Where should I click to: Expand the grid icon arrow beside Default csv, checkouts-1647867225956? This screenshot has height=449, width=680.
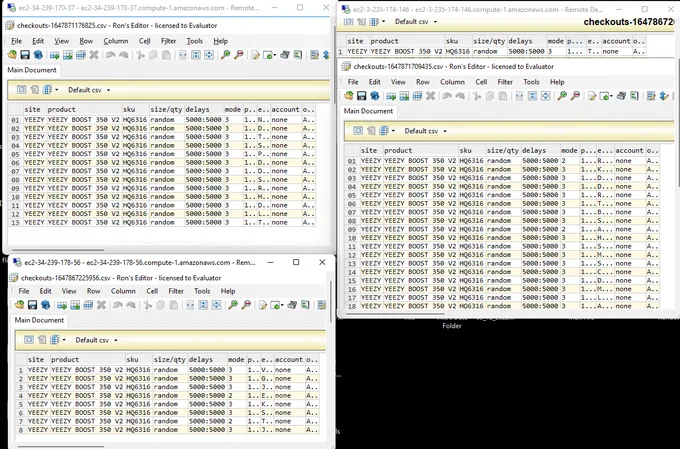pos(64,340)
